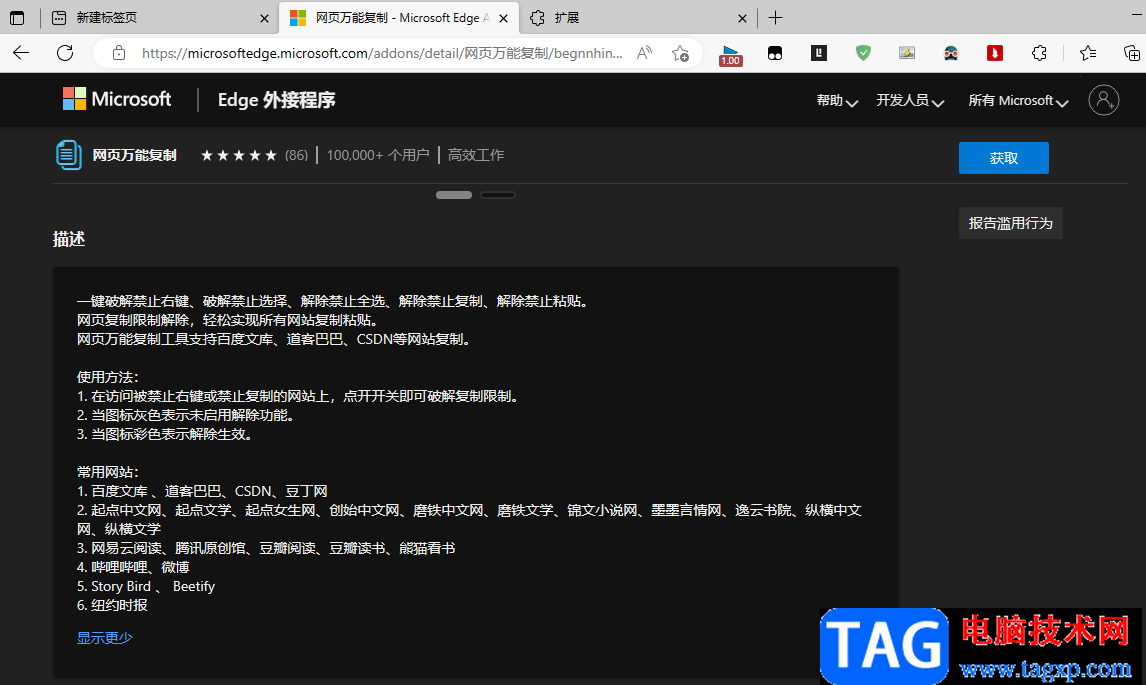
Task: Switch to the 新建标签页 tab
Action: (x=159, y=18)
